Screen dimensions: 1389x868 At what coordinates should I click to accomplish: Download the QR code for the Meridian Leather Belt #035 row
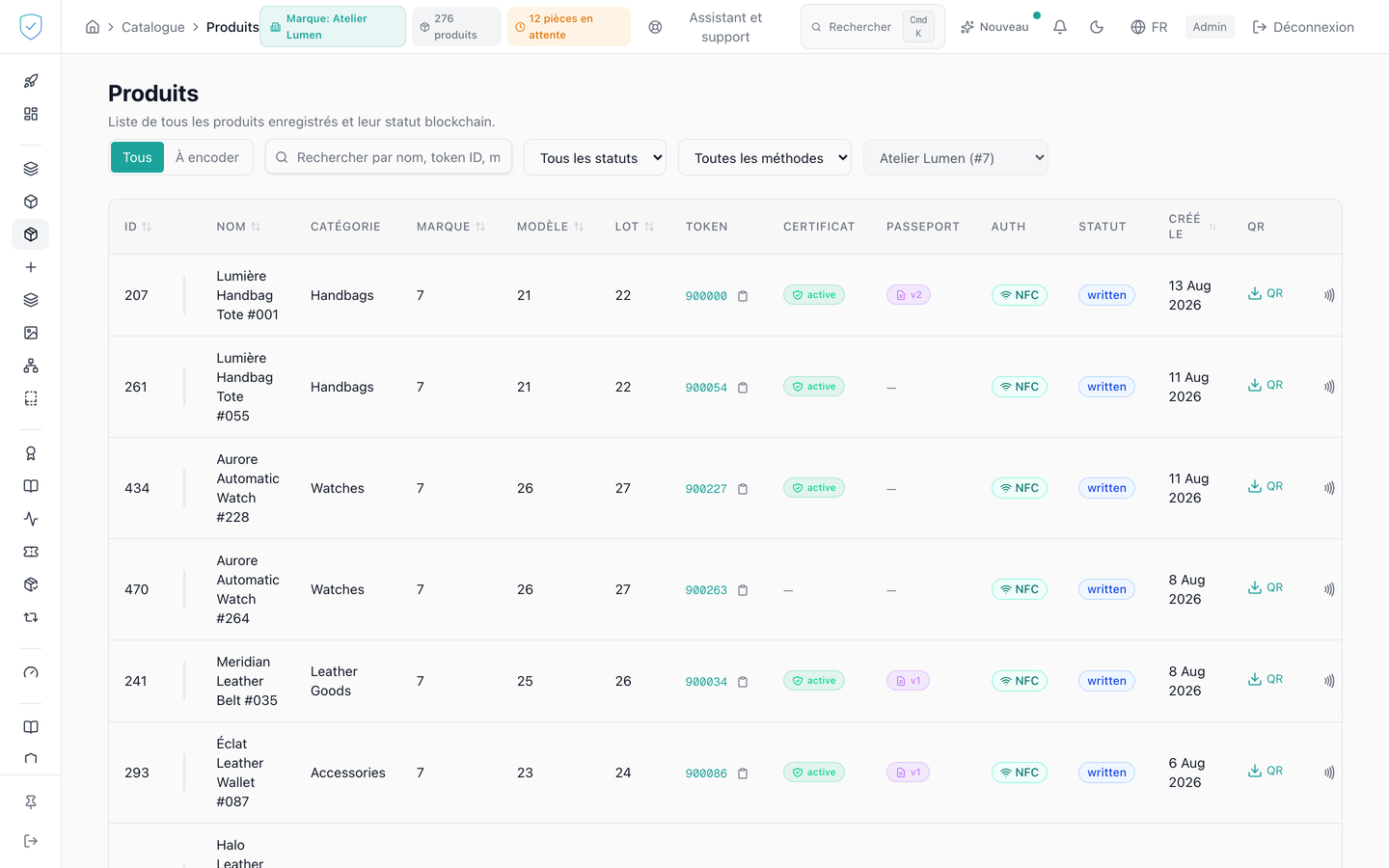coord(1266,679)
